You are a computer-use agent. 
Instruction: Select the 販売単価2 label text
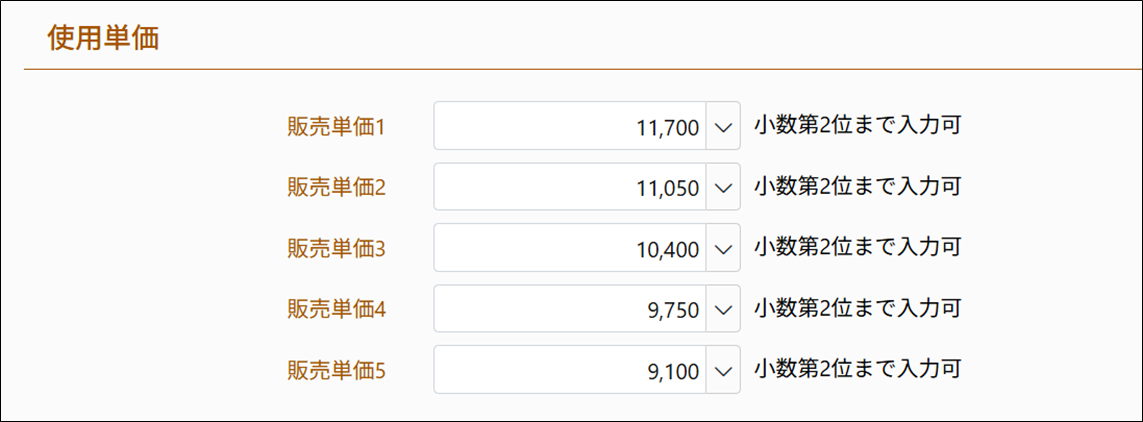336,188
